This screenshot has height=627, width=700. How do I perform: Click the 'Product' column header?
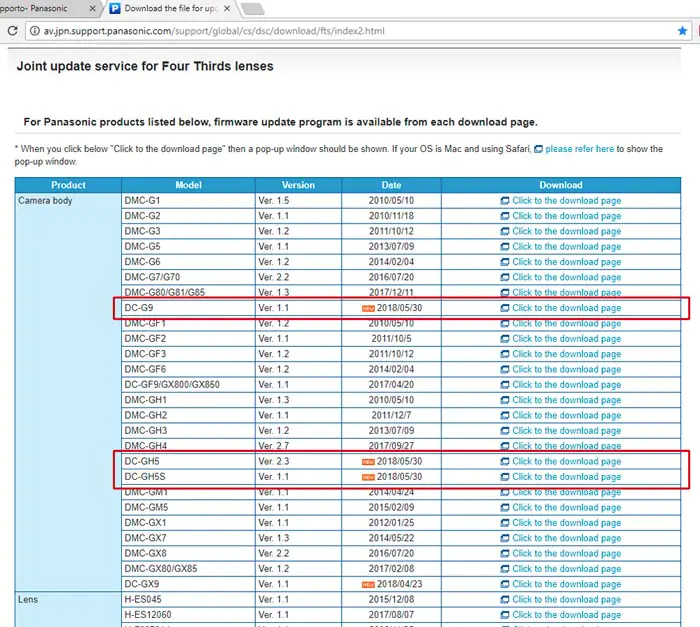68,185
